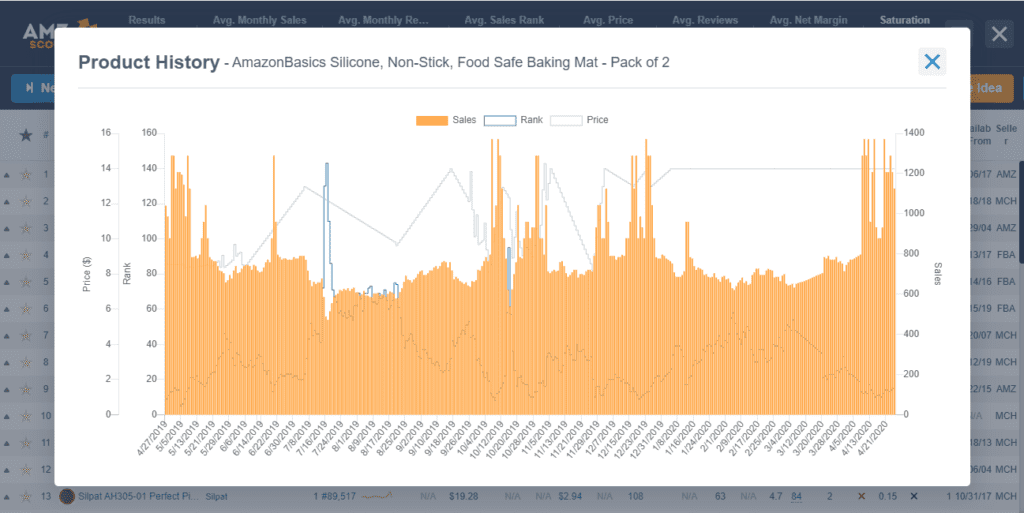Click the Seller column header
1024x513 pixels.
(1006, 134)
